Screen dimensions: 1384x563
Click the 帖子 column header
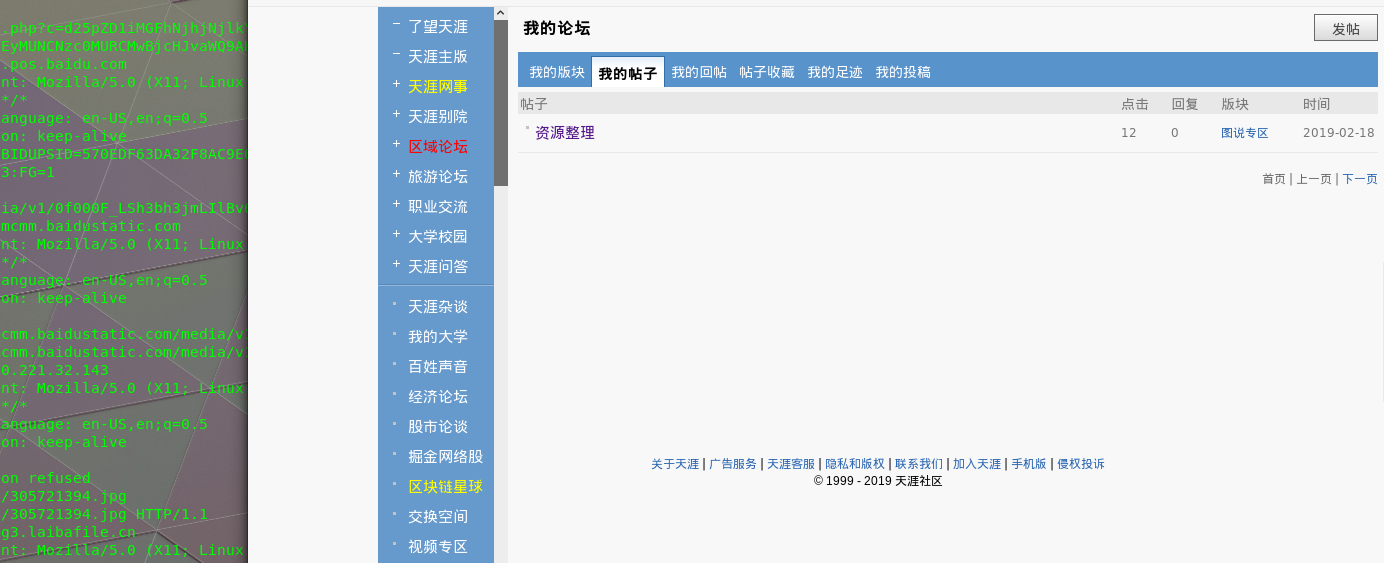534,104
